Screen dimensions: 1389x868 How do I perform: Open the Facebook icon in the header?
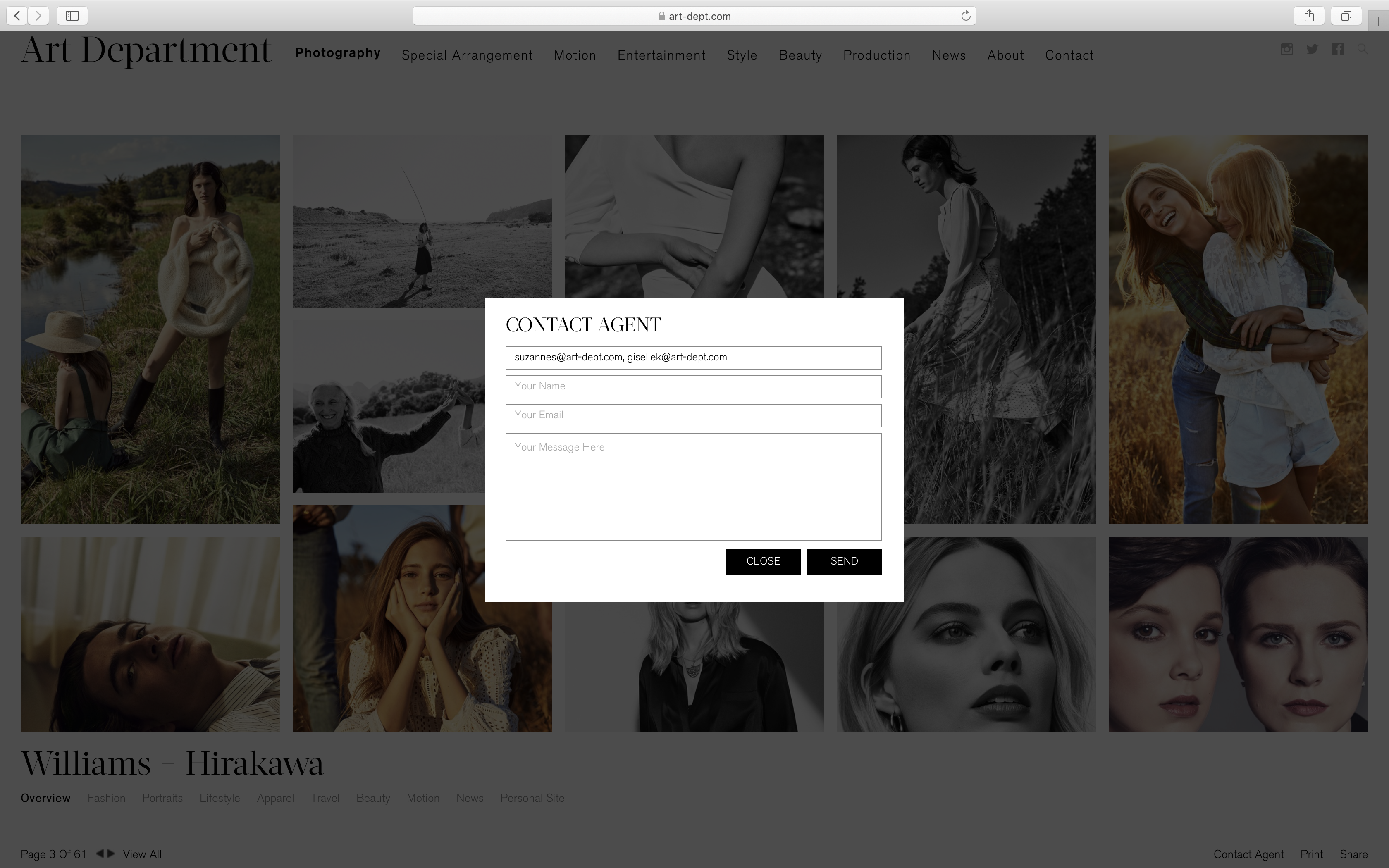point(1338,50)
